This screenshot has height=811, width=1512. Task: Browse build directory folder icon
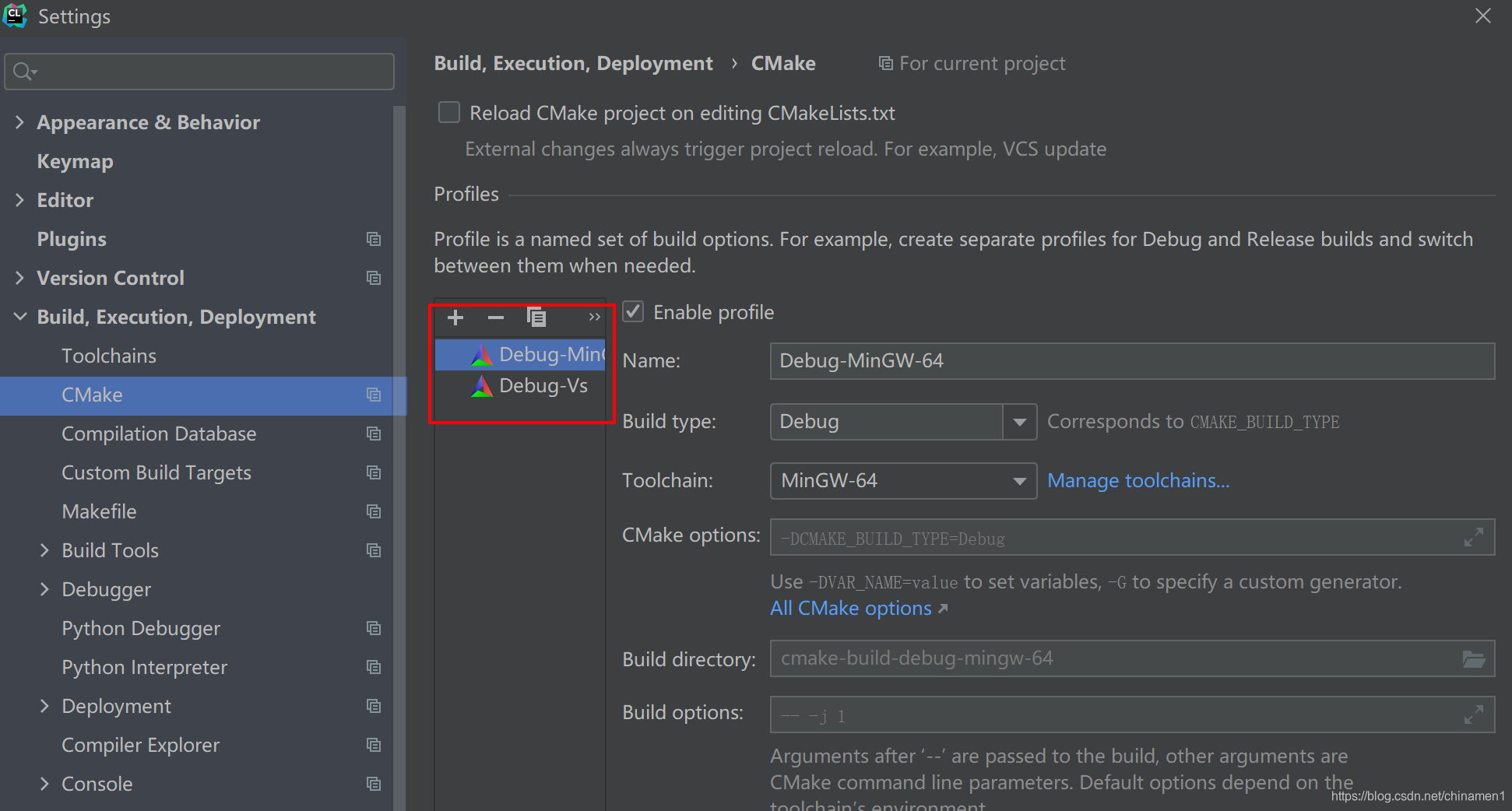tap(1474, 658)
